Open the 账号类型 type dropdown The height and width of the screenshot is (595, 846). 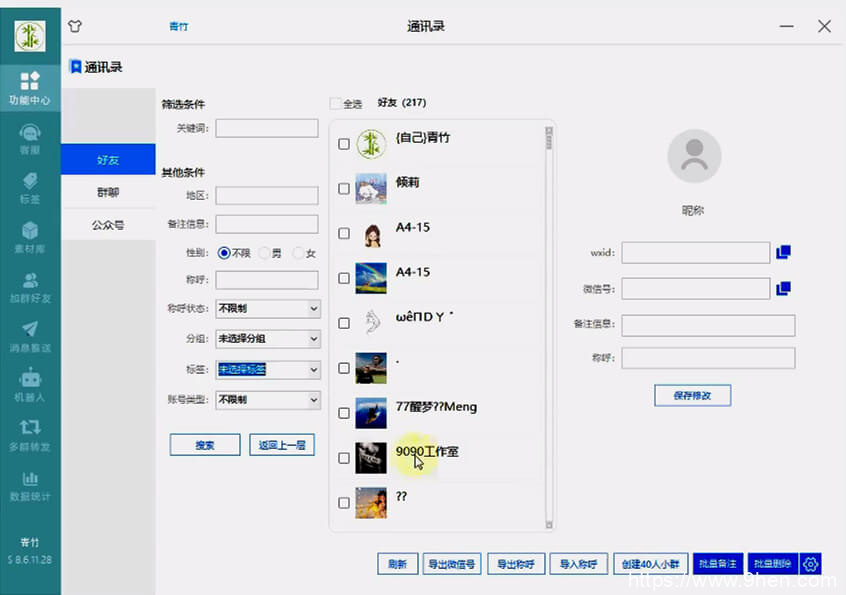(267, 399)
